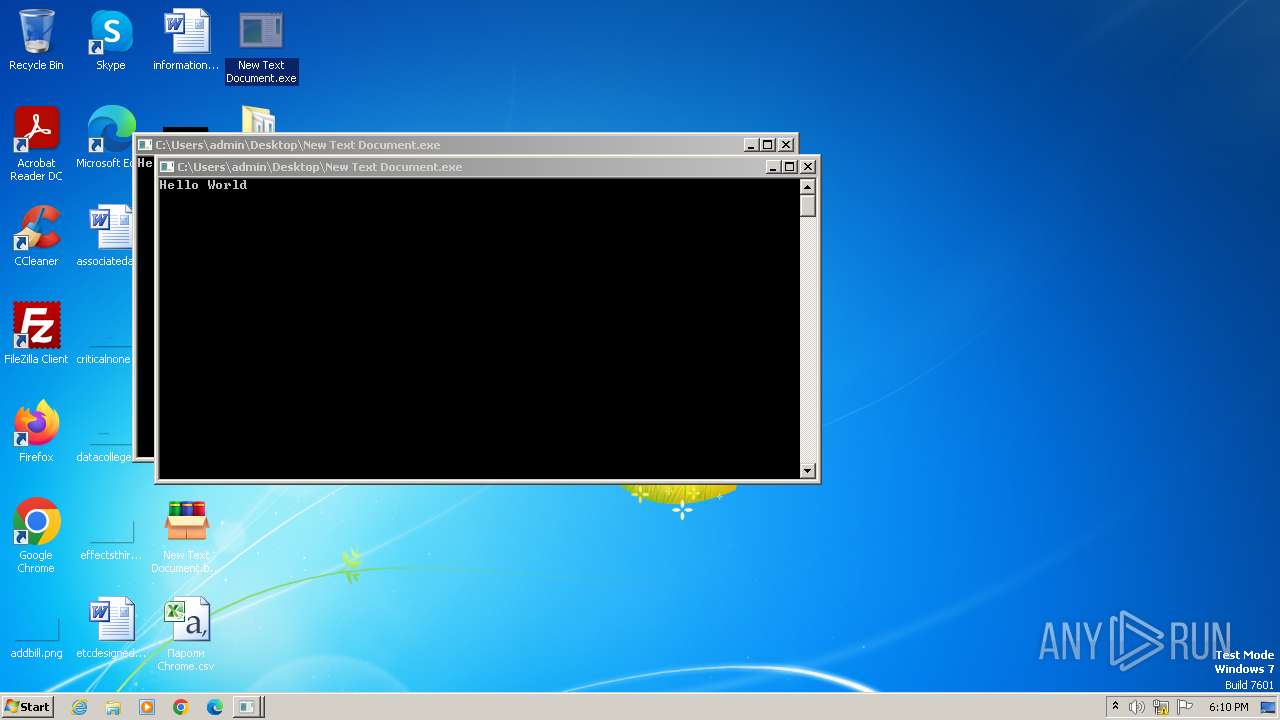
Task: Launch the Firefox desktop shortcut
Action: [x=36, y=431]
